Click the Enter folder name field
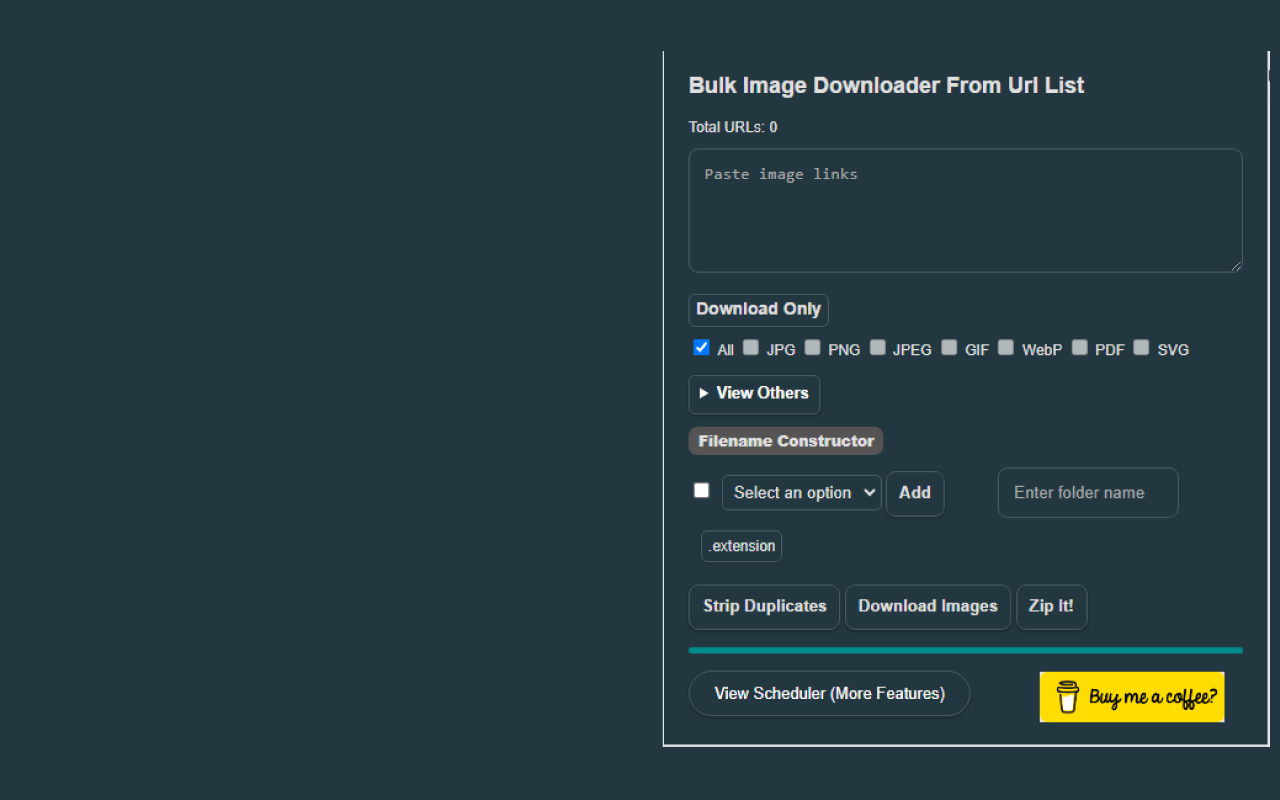This screenshot has height=800, width=1280. 1088,493
